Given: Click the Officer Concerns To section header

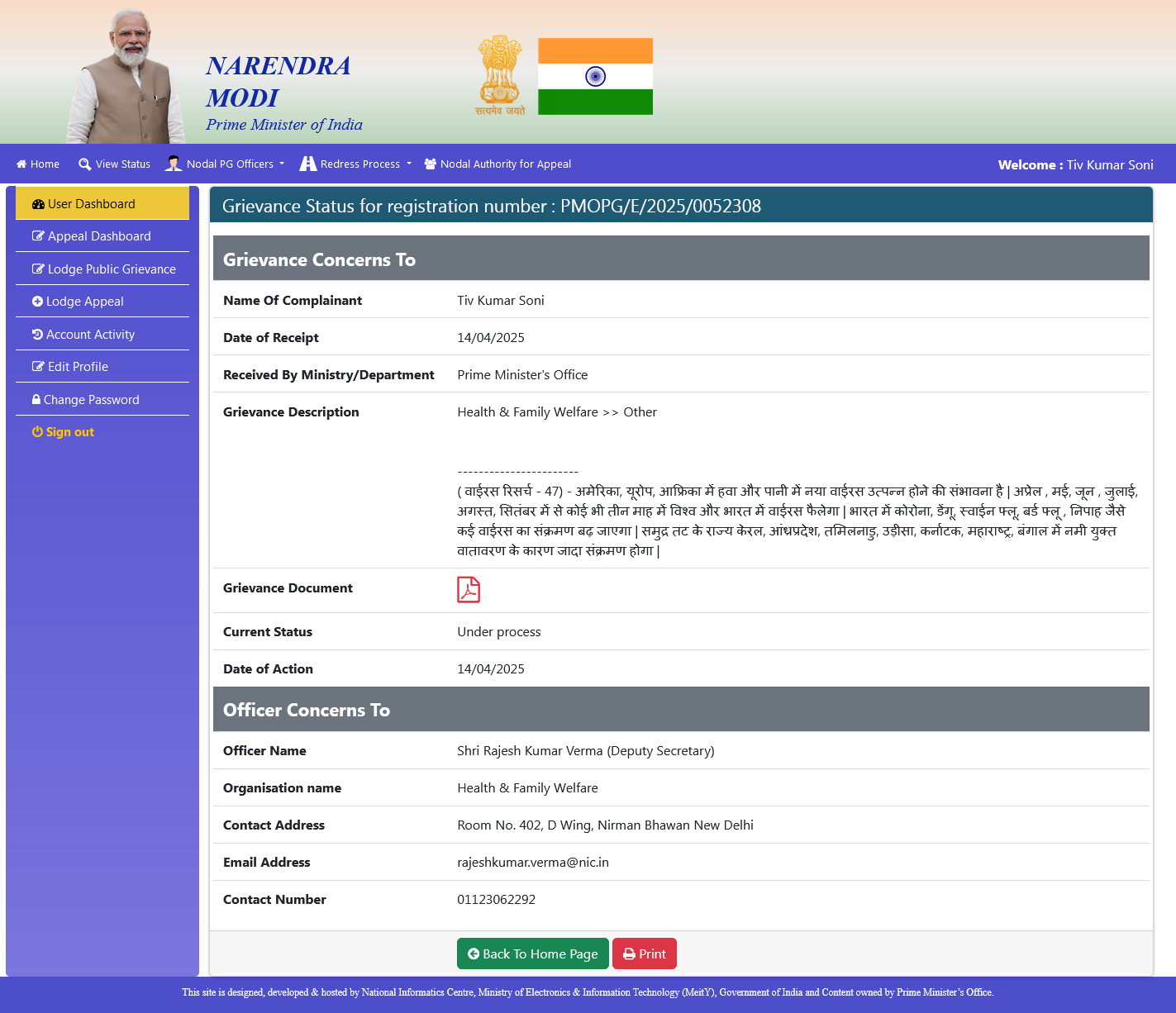Looking at the screenshot, I should (681, 709).
